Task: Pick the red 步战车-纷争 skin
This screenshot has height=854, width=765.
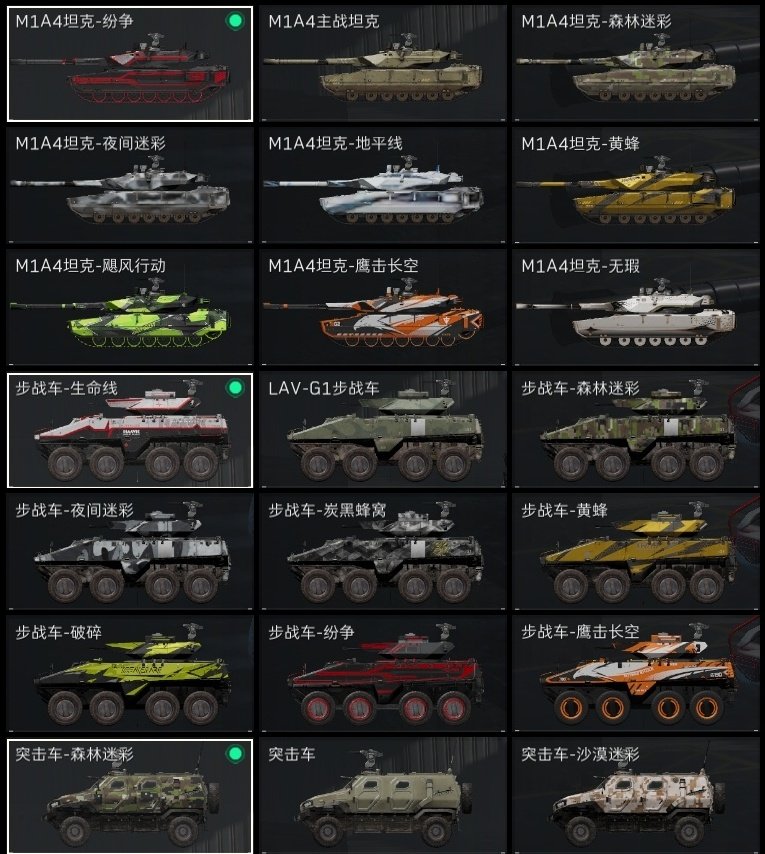Action: click(383, 674)
